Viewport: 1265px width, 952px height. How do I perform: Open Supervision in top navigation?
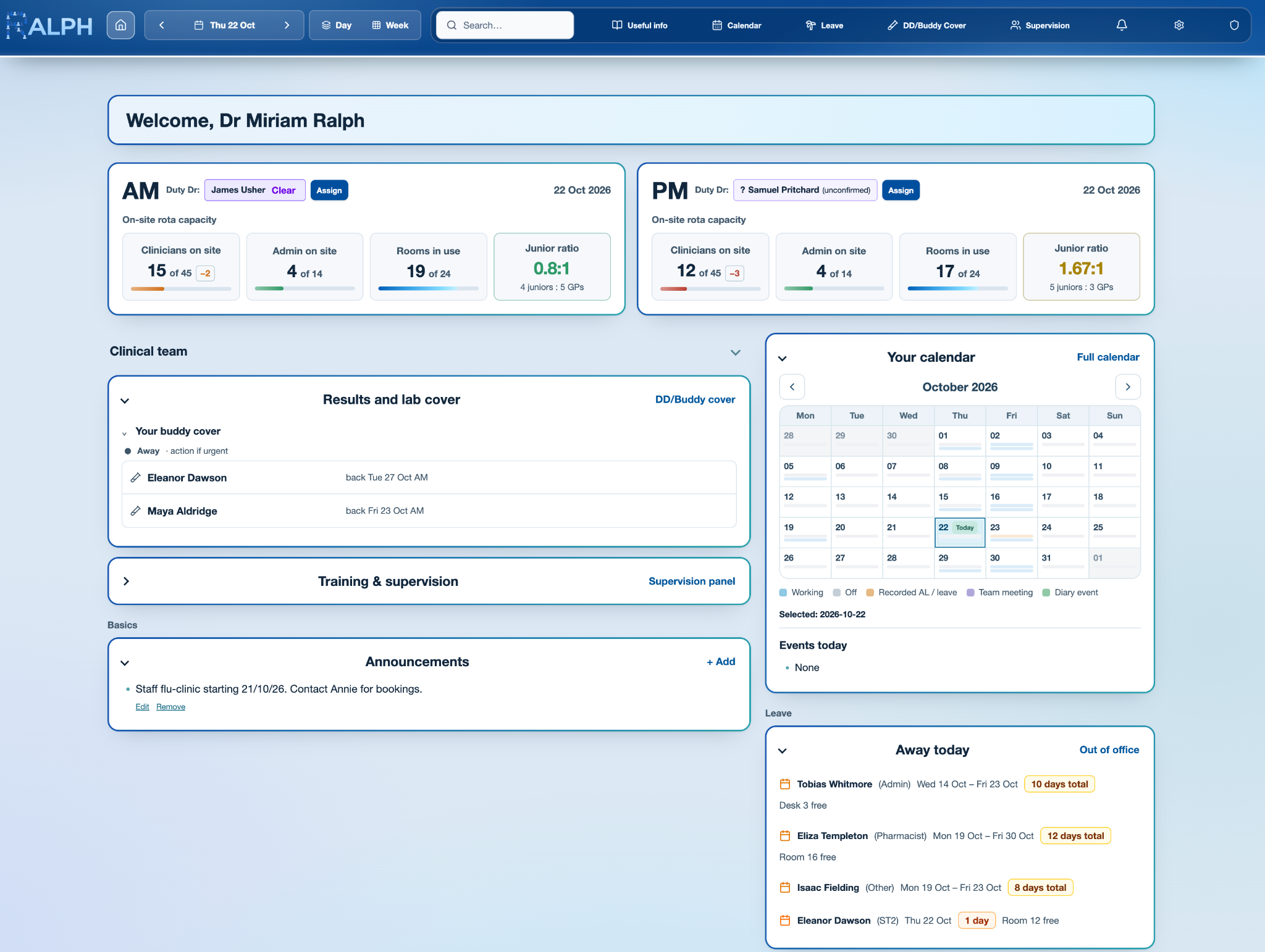click(x=1040, y=25)
